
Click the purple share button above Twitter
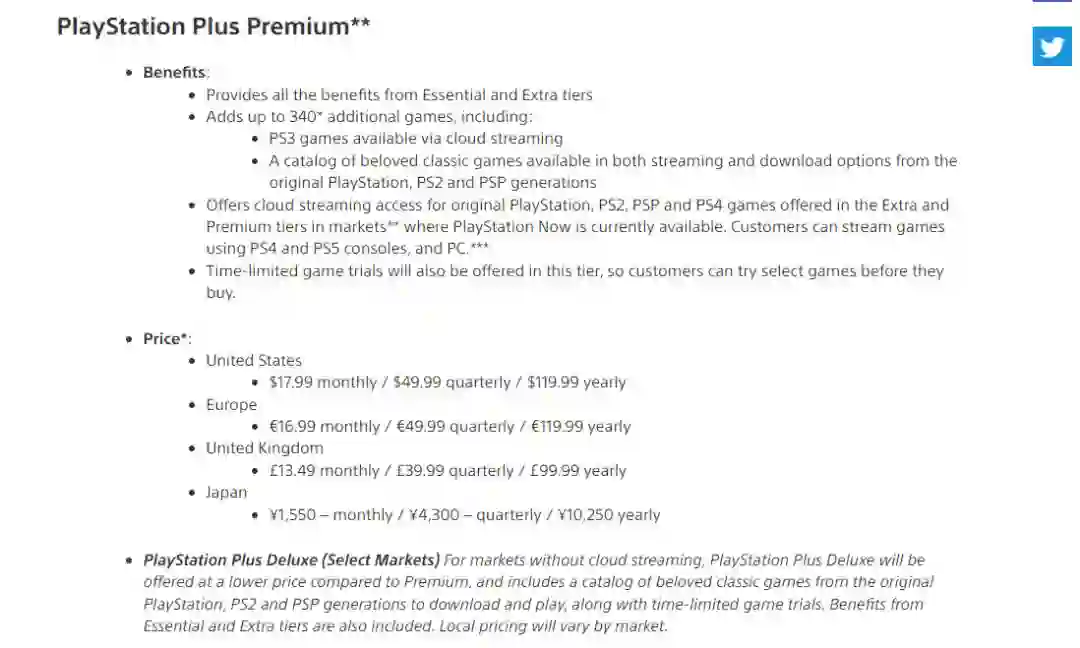pyautogui.click(x=1052, y=2)
